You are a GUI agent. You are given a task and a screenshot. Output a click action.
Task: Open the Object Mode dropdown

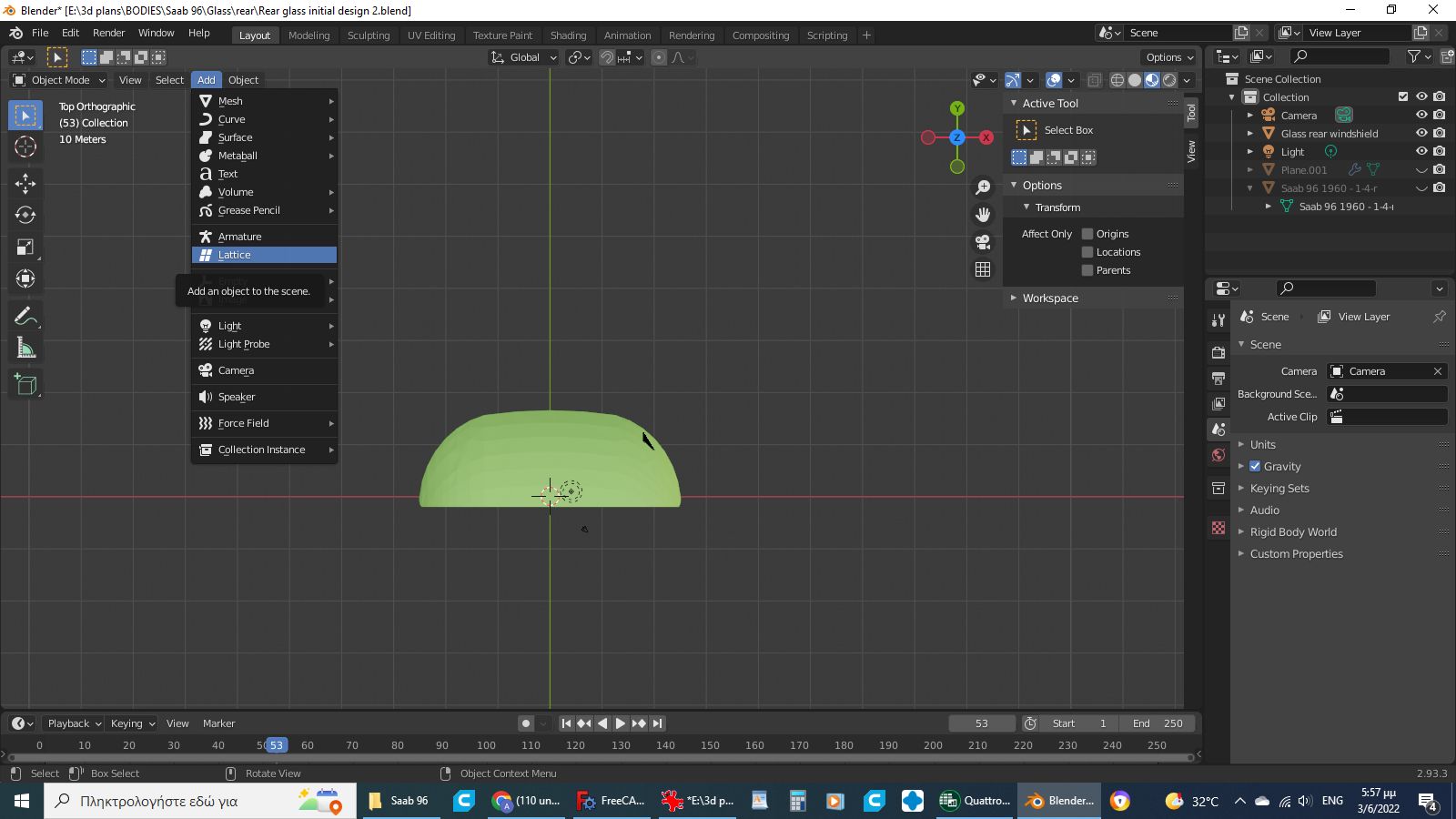[59, 80]
